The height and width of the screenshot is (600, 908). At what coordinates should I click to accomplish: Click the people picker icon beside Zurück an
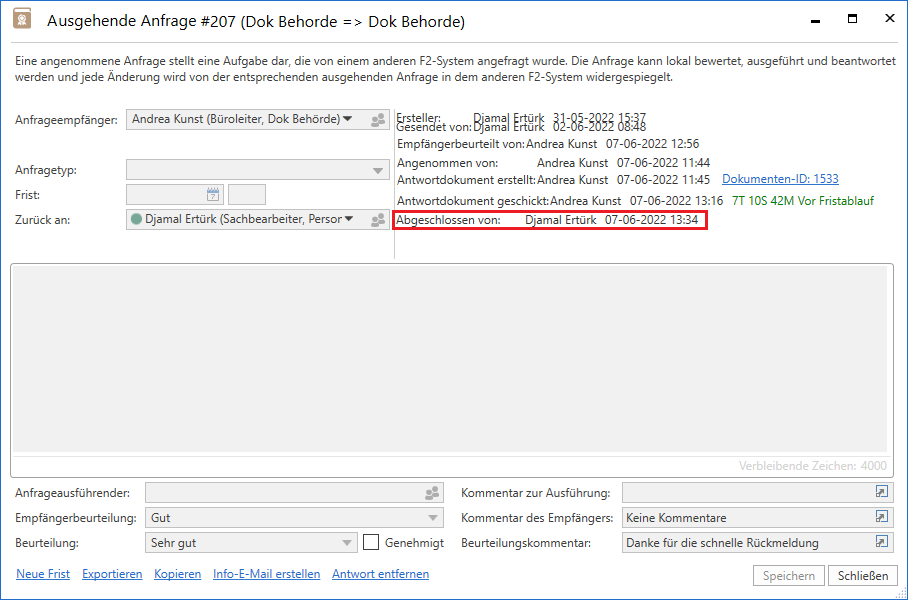[x=378, y=220]
